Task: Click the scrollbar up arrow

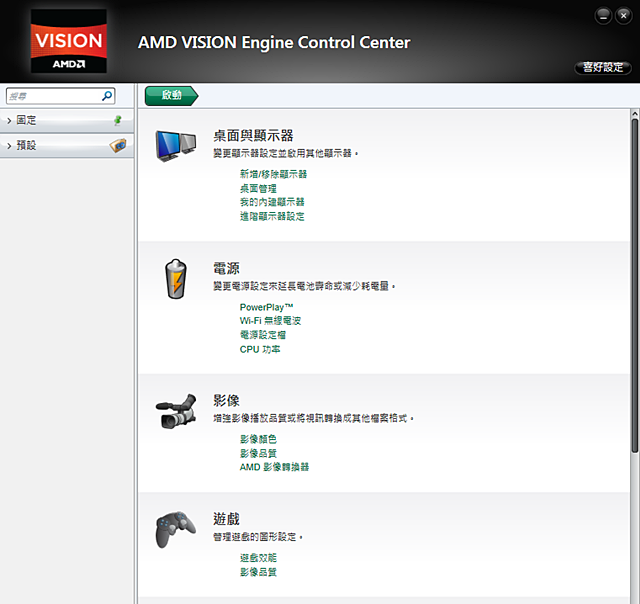Action: (635, 114)
